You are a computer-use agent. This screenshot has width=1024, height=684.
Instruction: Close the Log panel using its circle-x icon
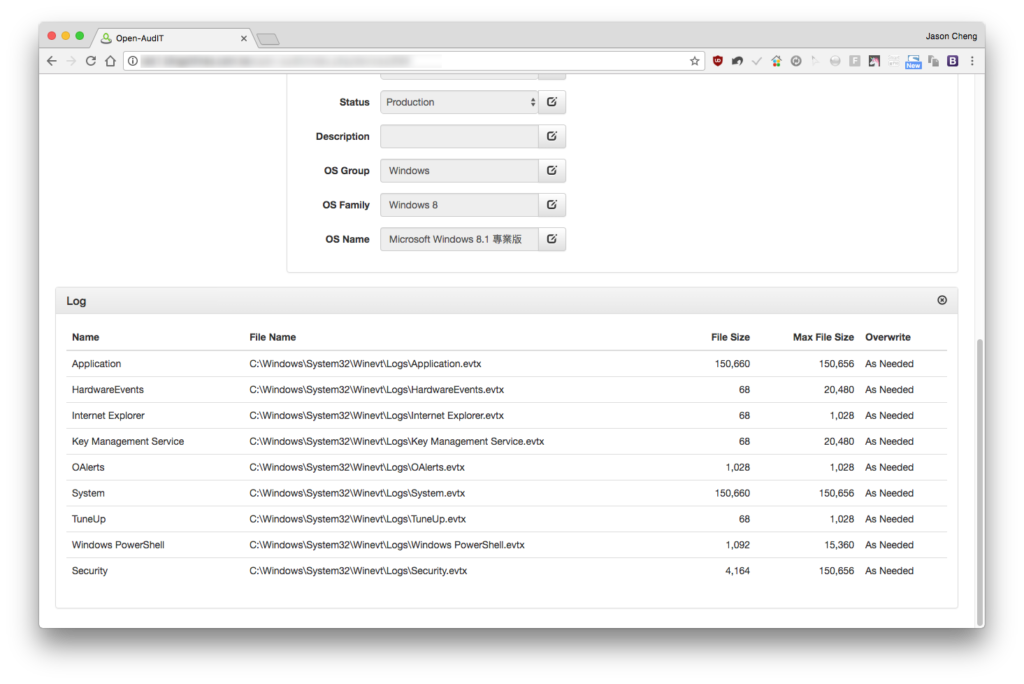(942, 301)
